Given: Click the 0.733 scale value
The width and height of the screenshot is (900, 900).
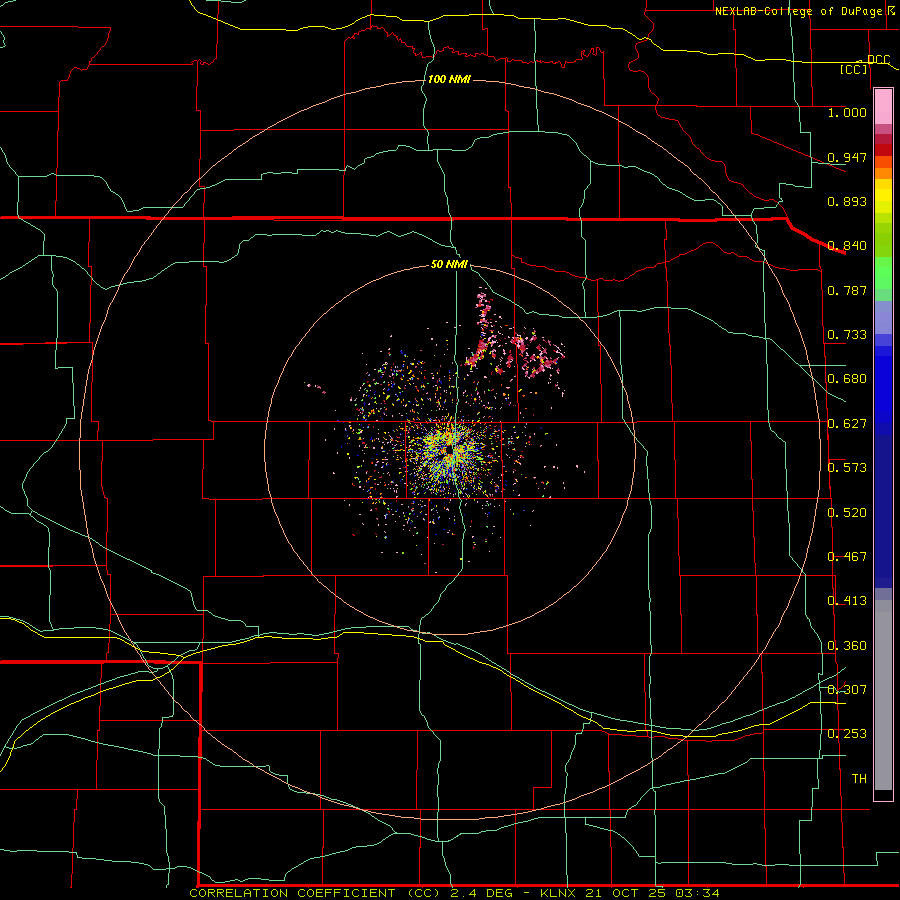Looking at the screenshot, I should (847, 335).
